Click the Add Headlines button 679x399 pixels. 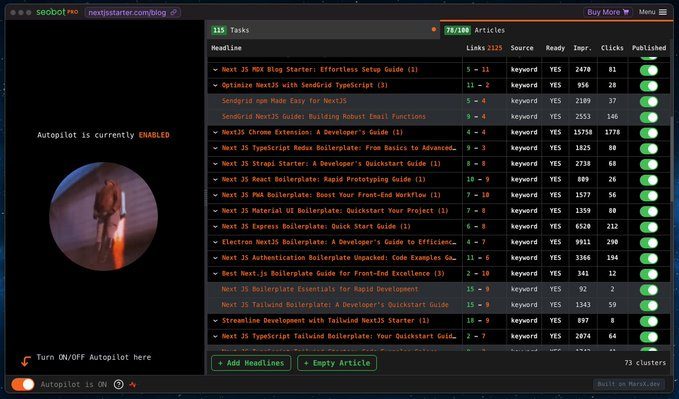[251, 363]
